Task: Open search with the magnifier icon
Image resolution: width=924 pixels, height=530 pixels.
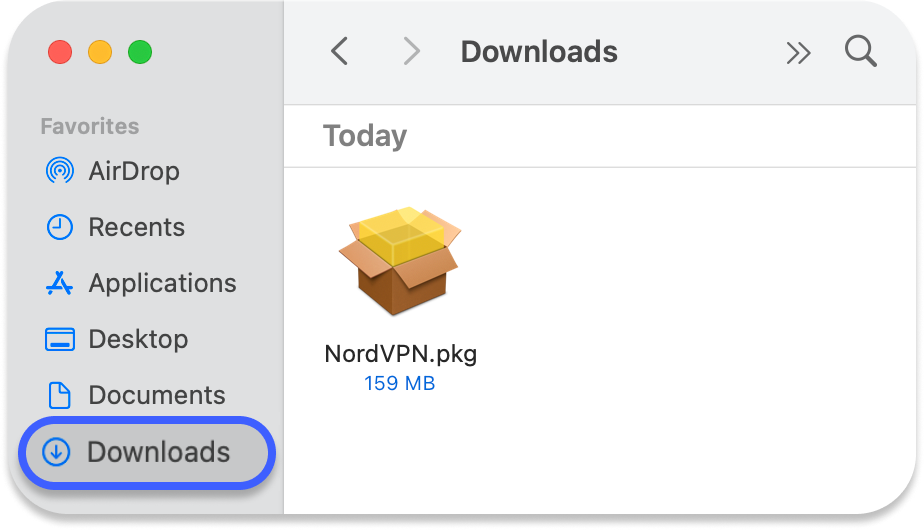Action: (x=860, y=51)
